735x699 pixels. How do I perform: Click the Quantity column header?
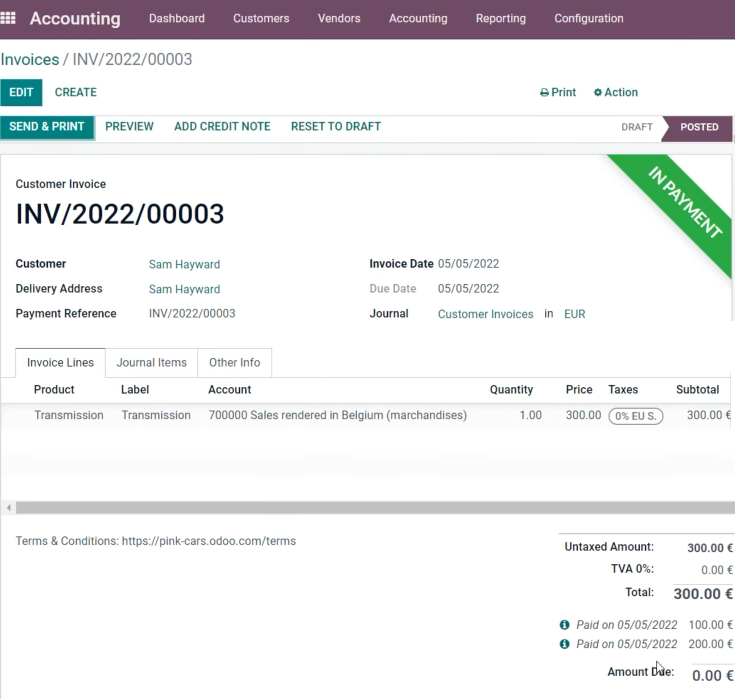tap(511, 390)
